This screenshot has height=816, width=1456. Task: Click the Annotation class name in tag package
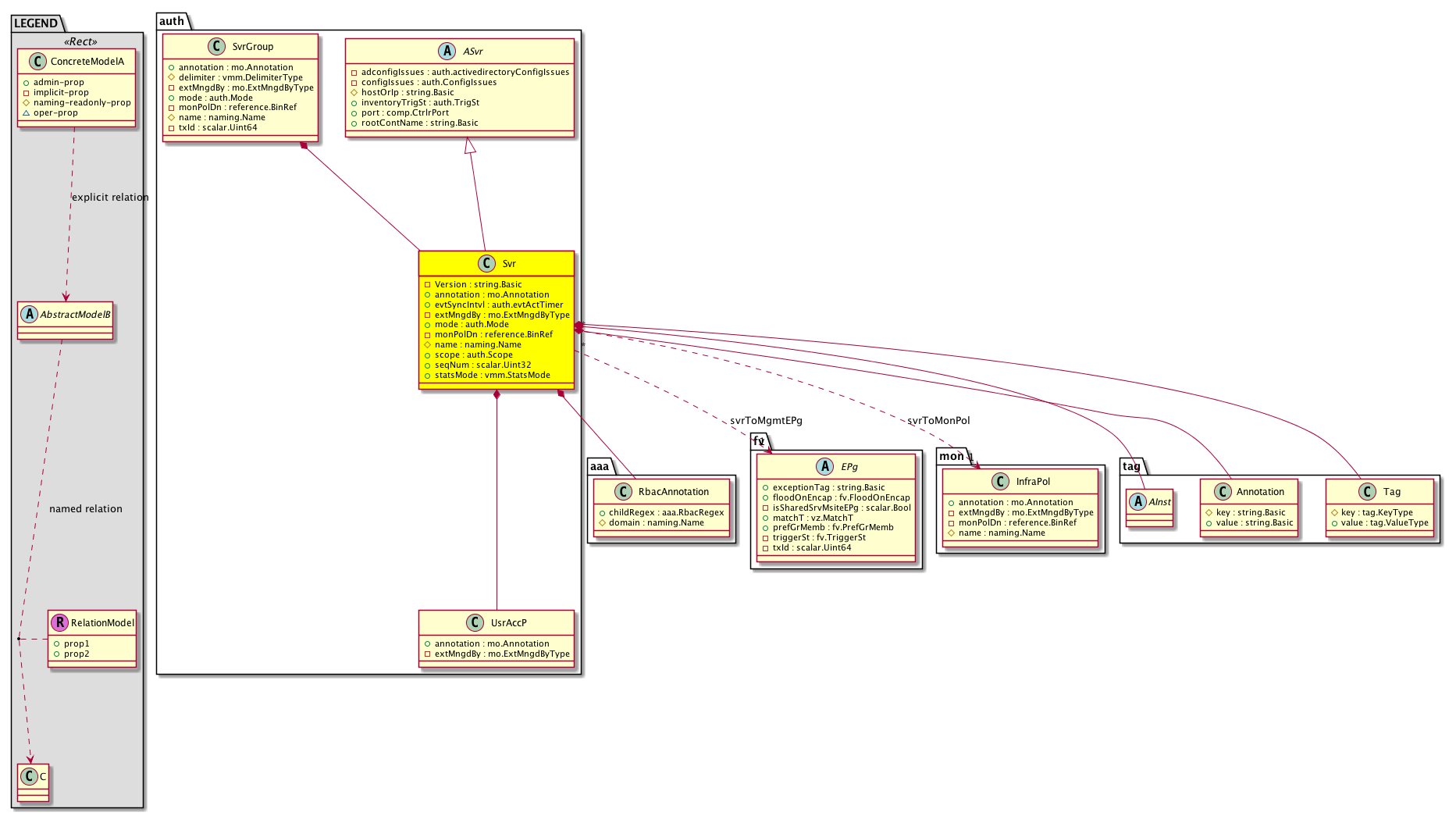click(x=1260, y=492)
